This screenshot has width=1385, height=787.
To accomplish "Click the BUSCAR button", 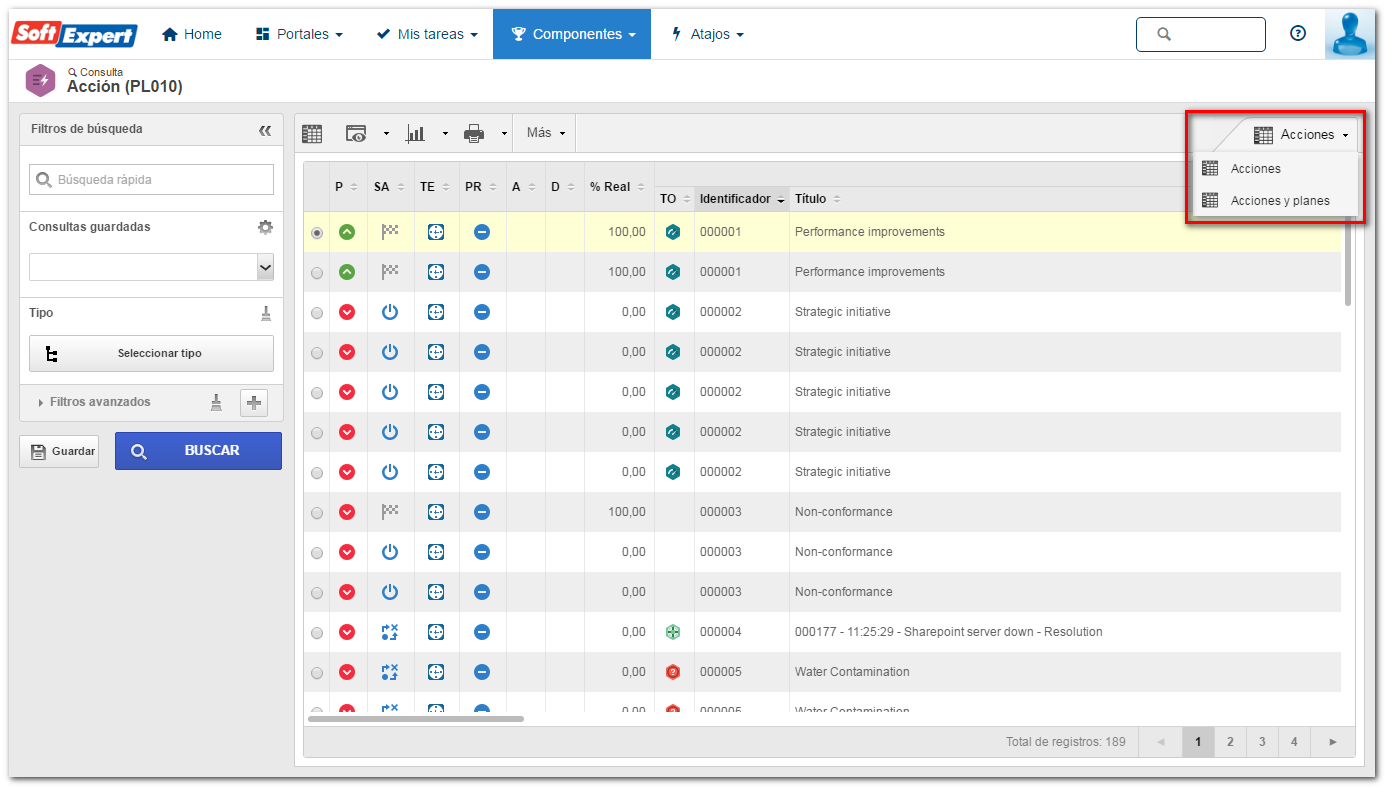I will pyautogui.click(x=198, y=451).
